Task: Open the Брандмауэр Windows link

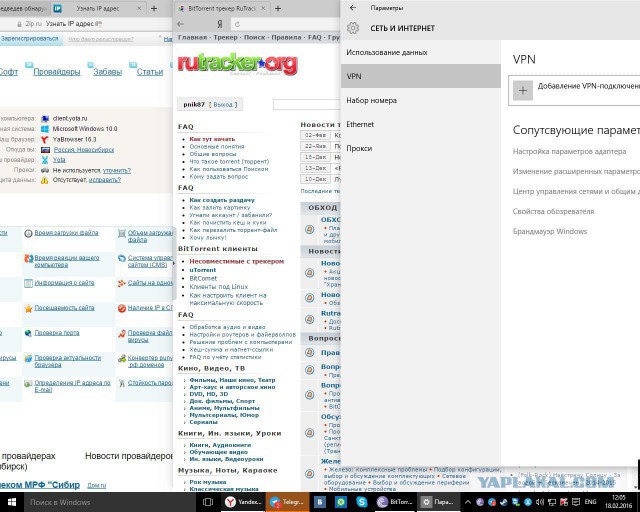Action: pos(549,232)
